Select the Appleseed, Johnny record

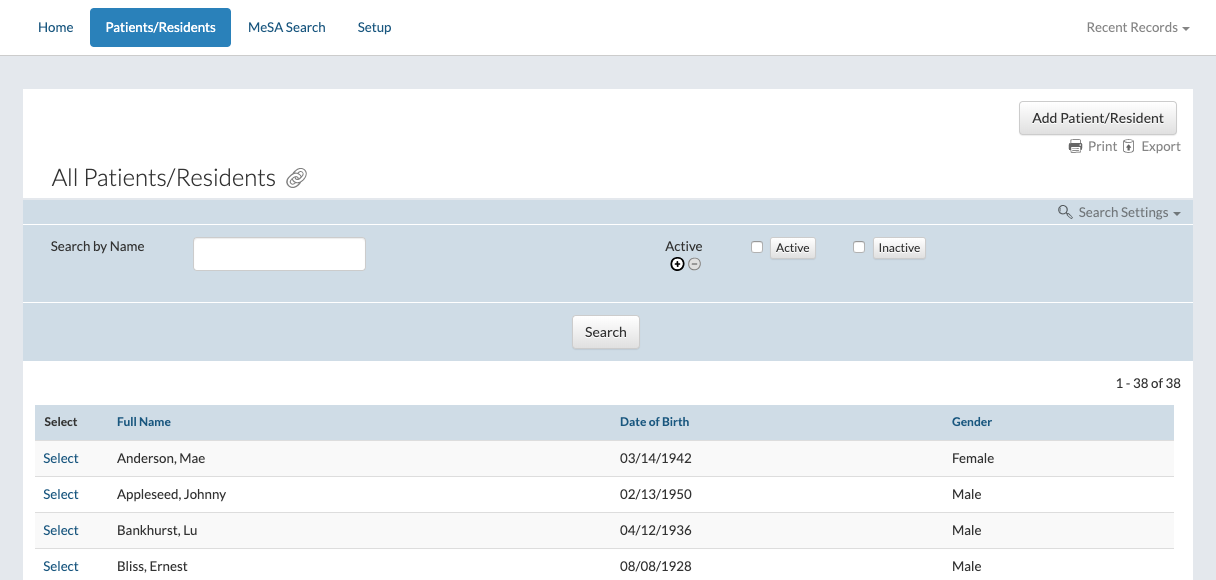click(61, 494)
